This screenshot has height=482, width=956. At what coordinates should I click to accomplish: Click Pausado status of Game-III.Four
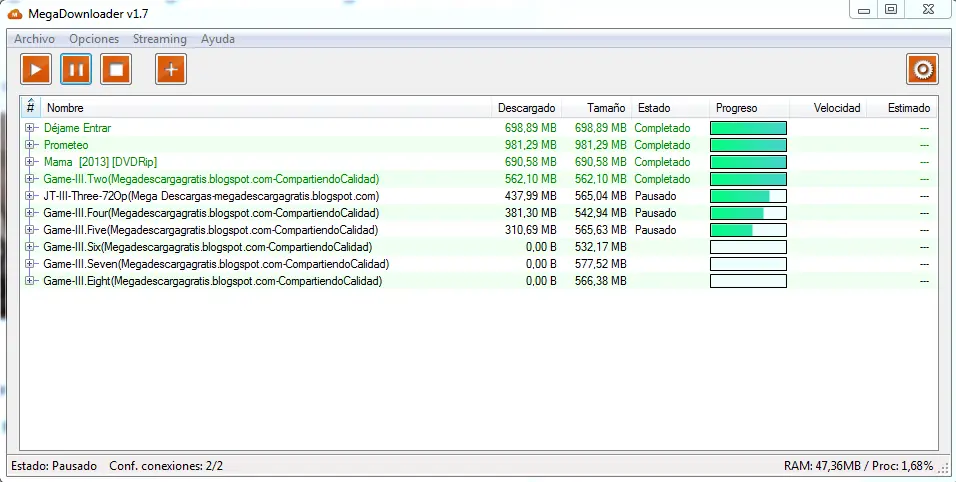click(655, 213)
